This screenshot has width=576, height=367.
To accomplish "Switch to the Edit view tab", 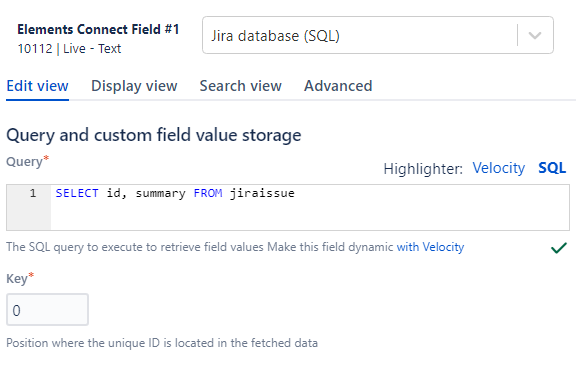I will [x=37, y=86].
